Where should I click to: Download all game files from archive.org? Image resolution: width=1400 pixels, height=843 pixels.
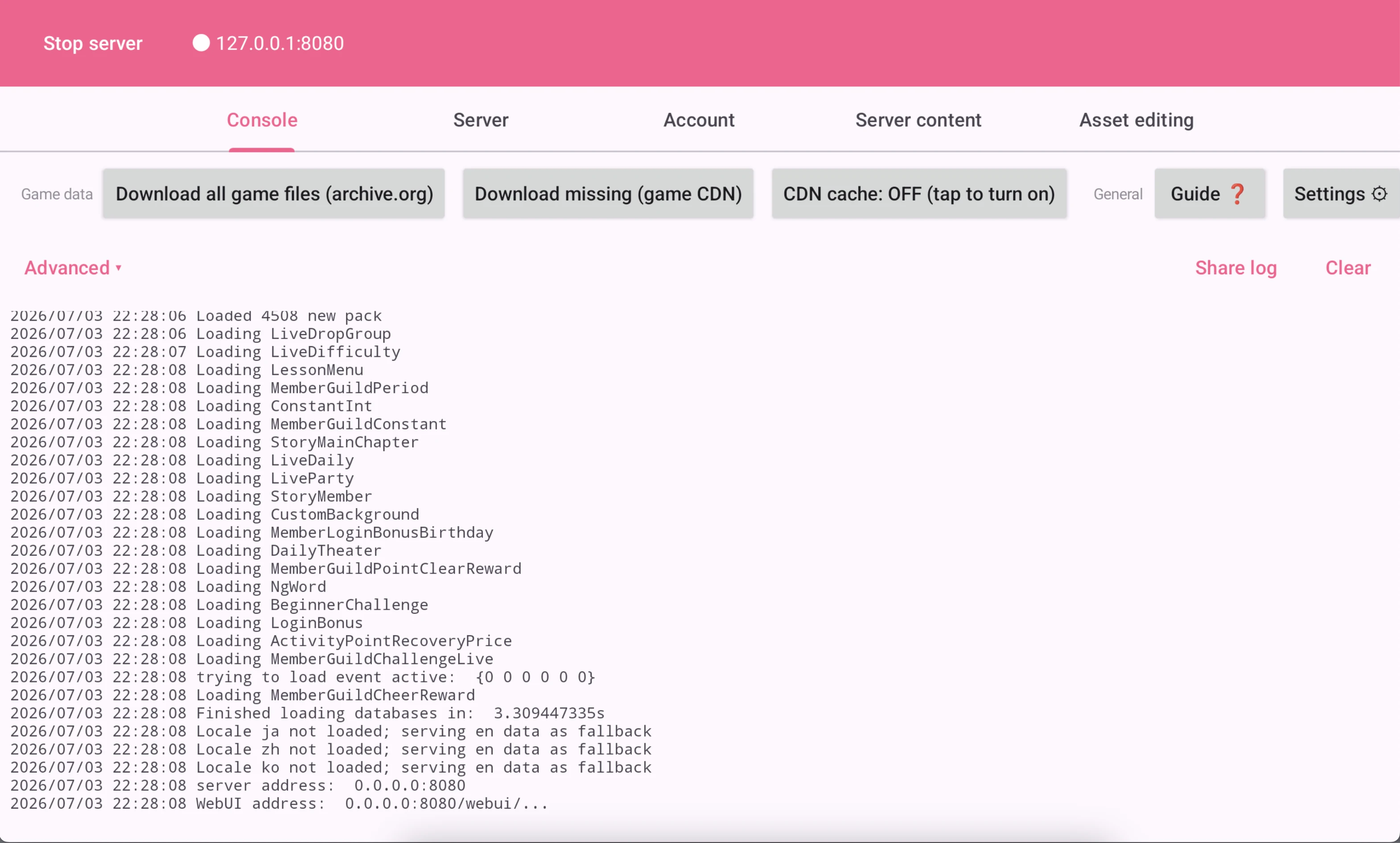tap(274, 194)
